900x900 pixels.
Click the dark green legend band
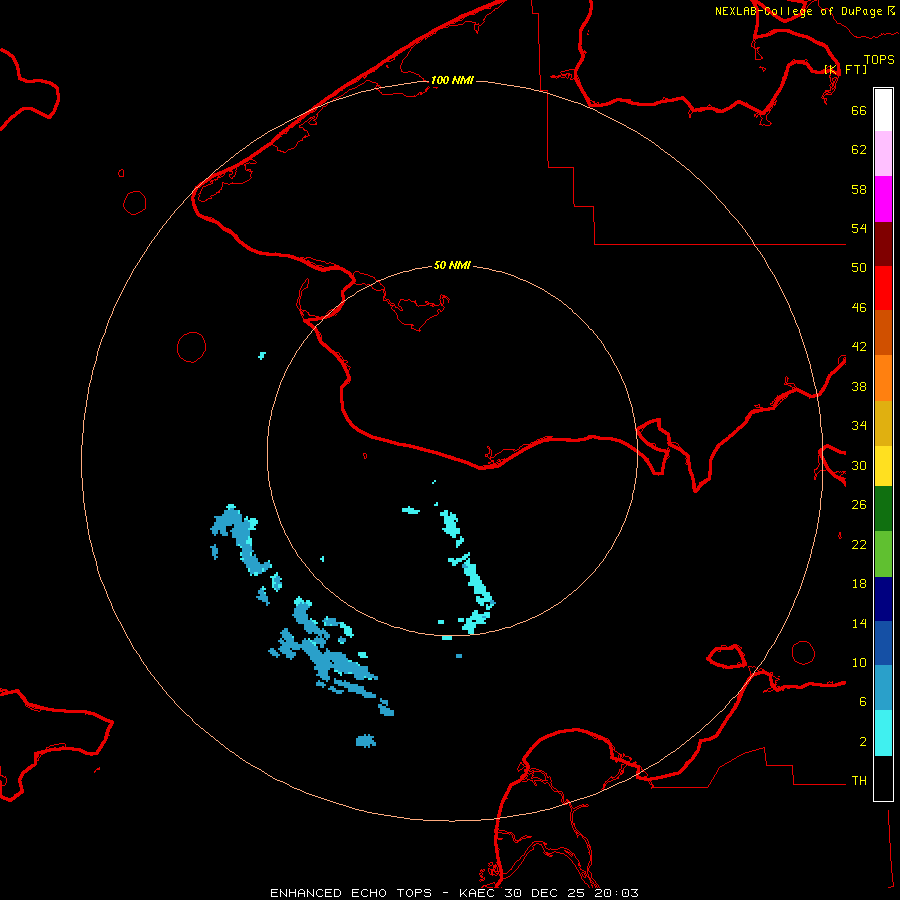pyautogui.click(x=883, y=509)
